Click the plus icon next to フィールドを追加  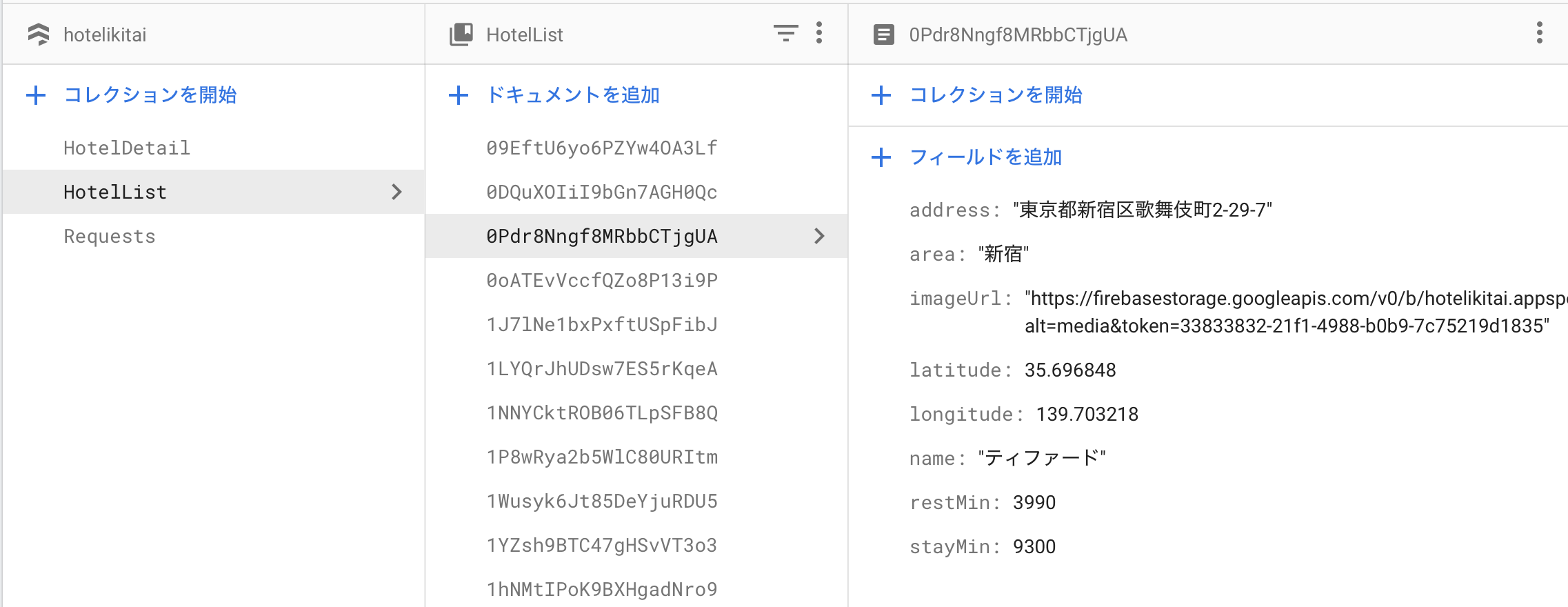click(x=883, y=157)
